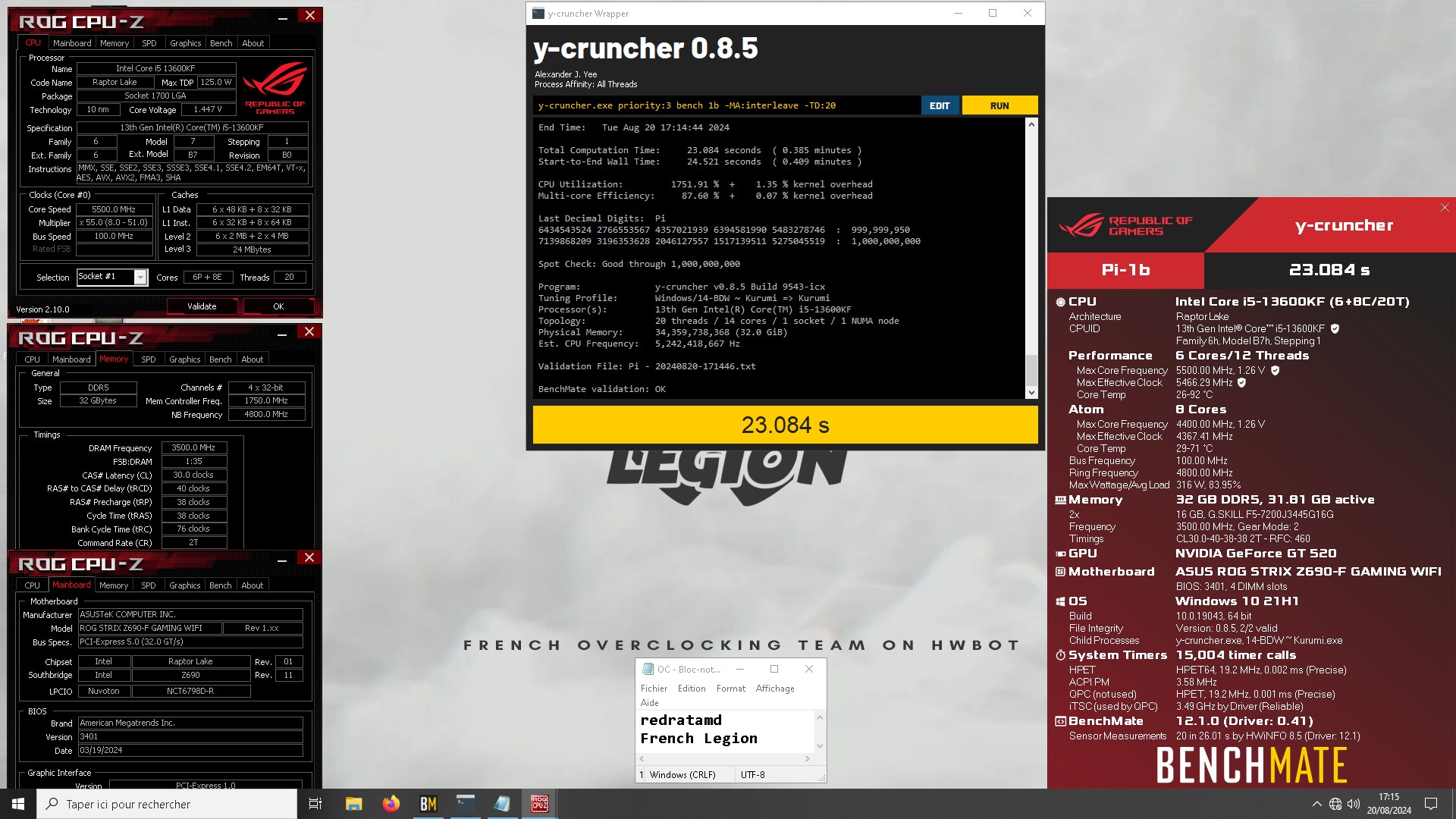Open Mainboard tab in top CPU-Z

(72, 43)
